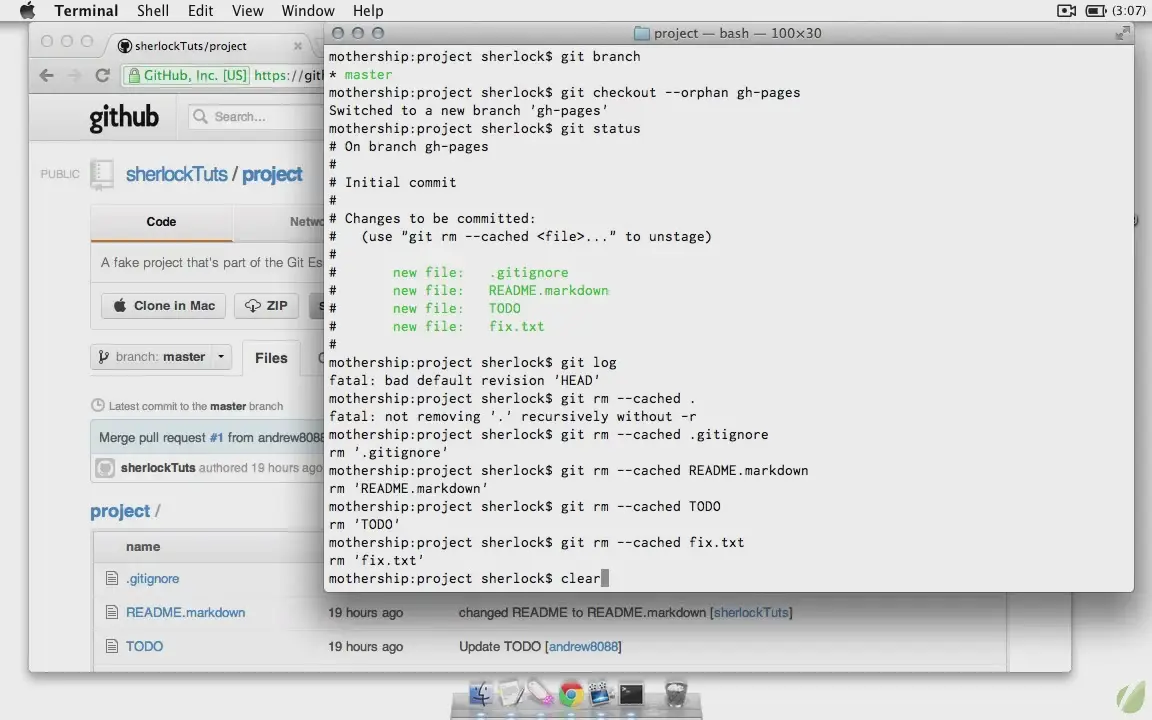Click the file icon next to TODO
Viewport: 1152px width, 720px height.
[x=112, y=647]
